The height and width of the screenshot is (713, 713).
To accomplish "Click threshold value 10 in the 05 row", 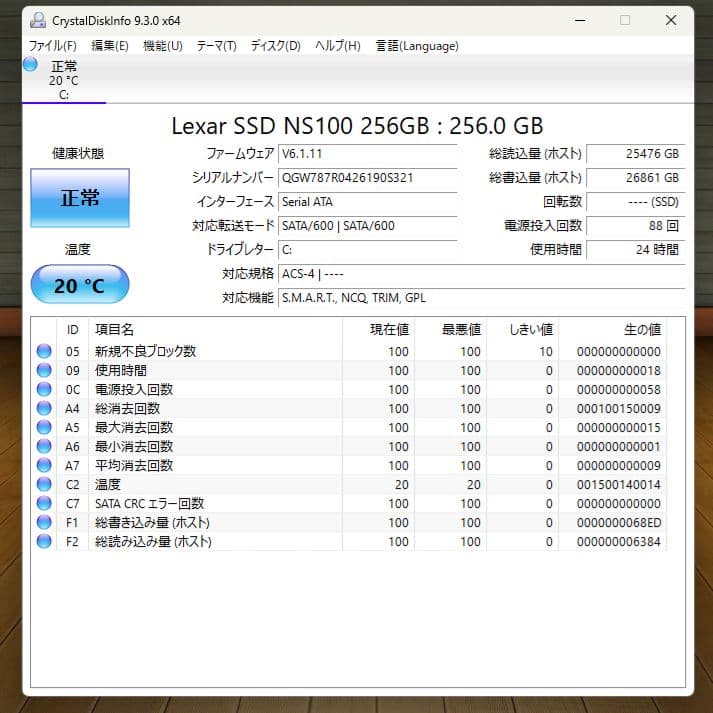I will [546, 351].
